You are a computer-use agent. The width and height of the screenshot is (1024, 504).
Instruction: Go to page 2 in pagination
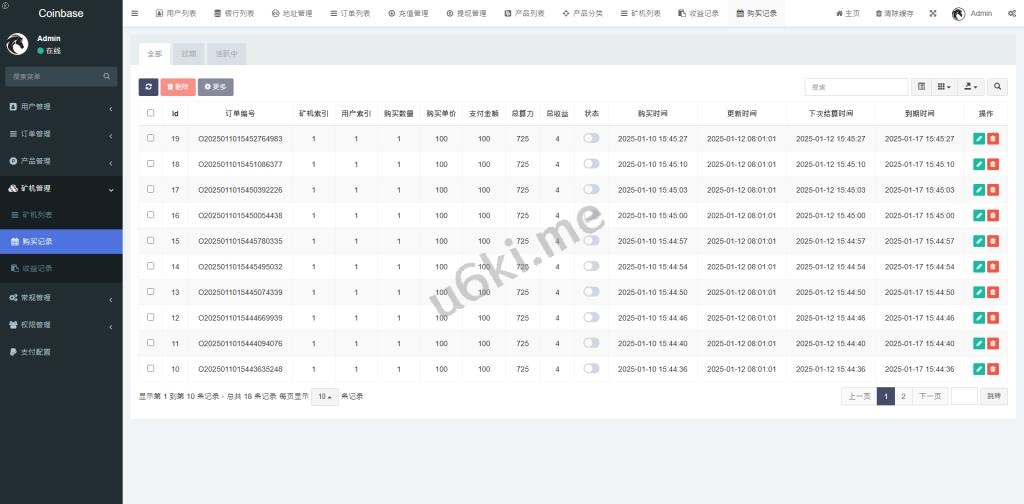tap(903, 396)
